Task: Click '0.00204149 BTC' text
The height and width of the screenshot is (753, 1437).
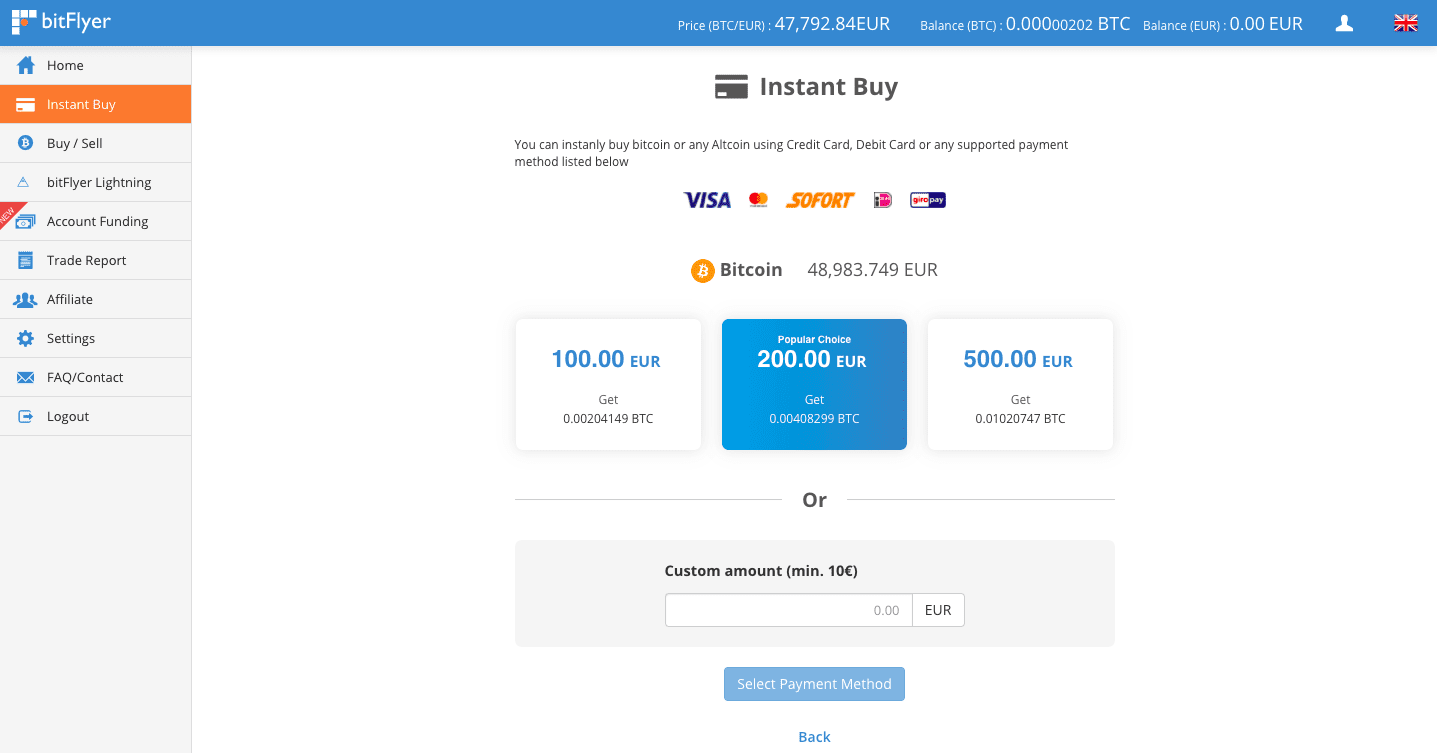Action: click(x=608, y=419)
